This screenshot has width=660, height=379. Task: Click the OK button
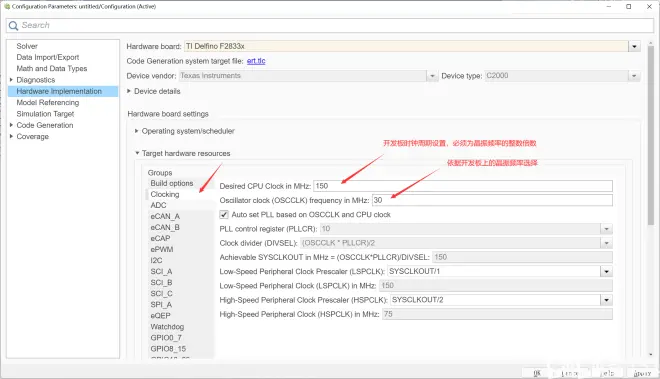537,373
